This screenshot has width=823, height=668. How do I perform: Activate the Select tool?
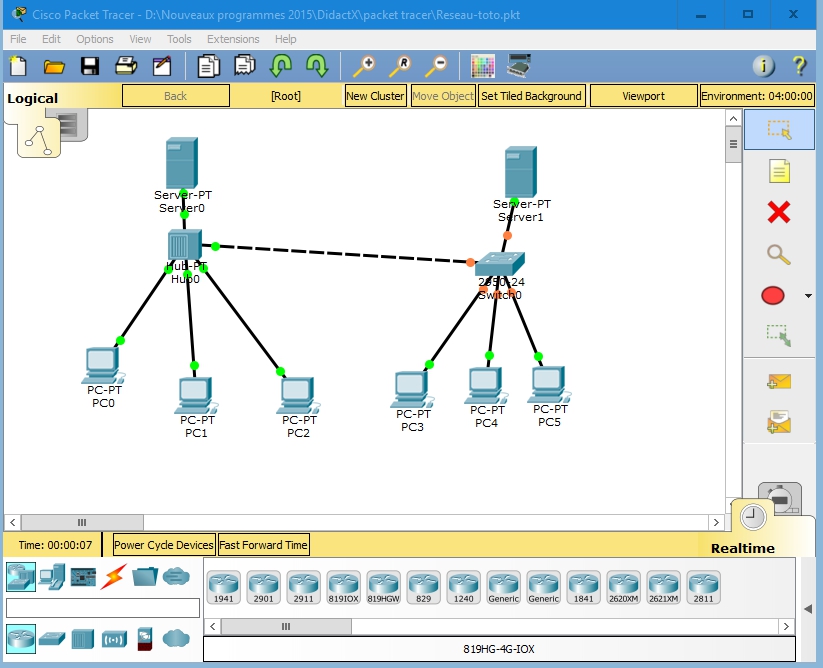tap(779, 130)
